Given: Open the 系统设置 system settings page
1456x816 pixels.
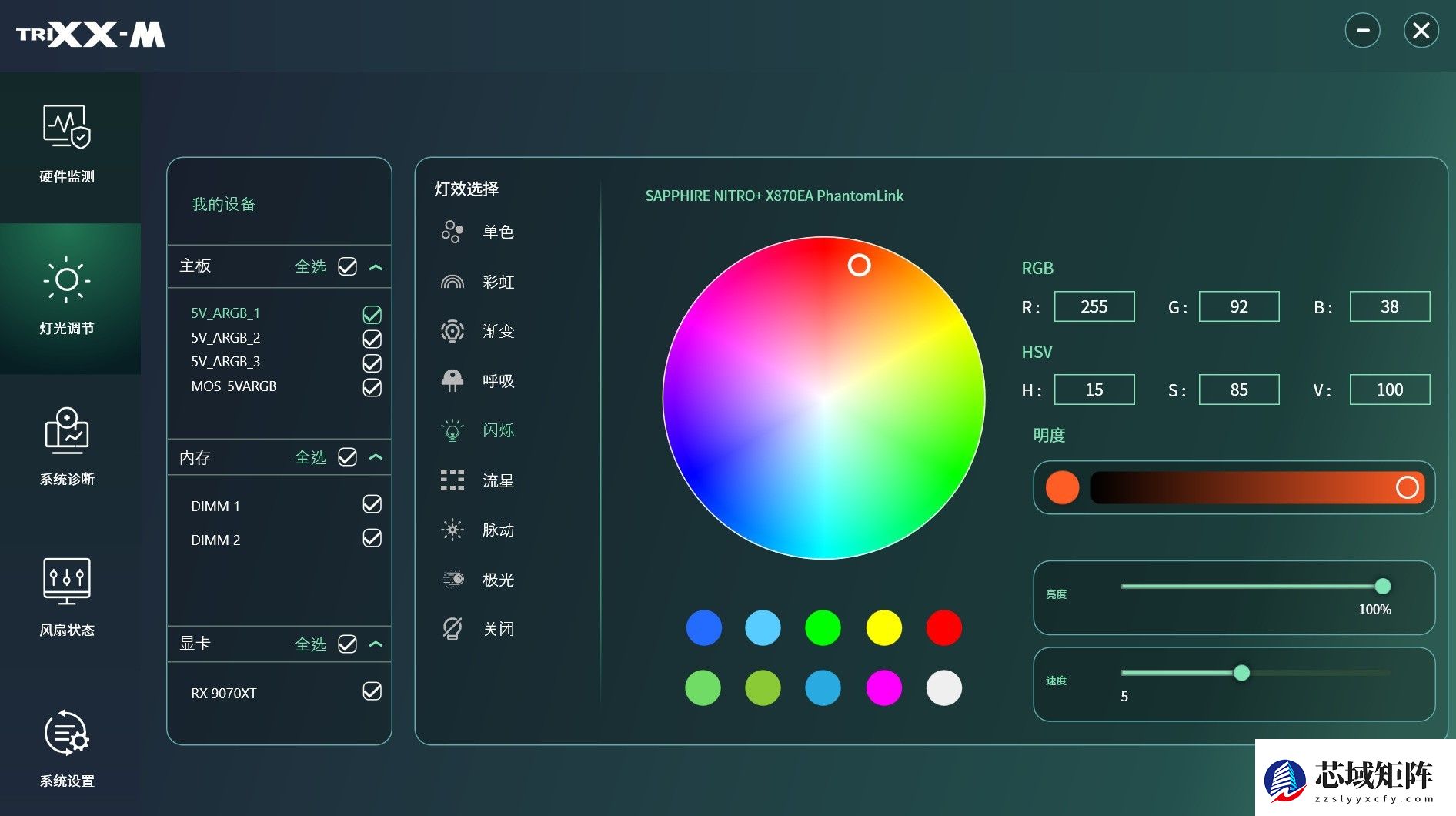Looking at the screenshot, I should [68, 748].
